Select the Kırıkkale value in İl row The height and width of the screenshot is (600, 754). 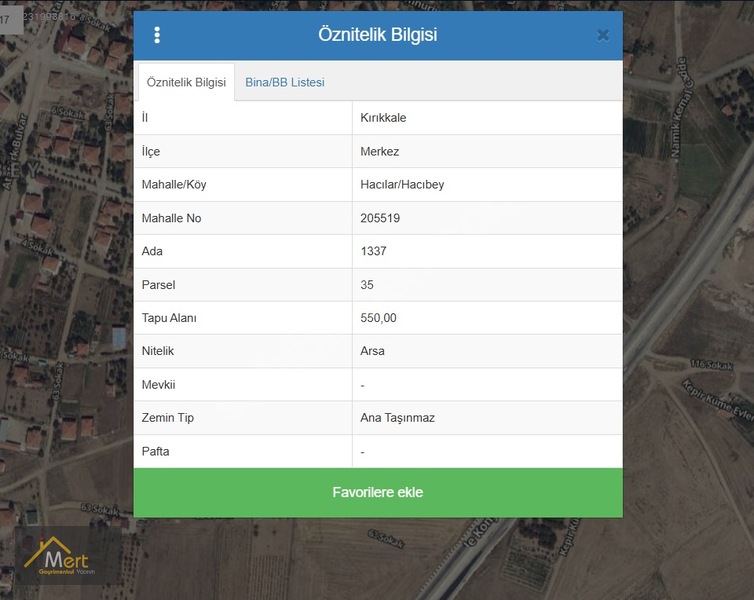point(383,118)
